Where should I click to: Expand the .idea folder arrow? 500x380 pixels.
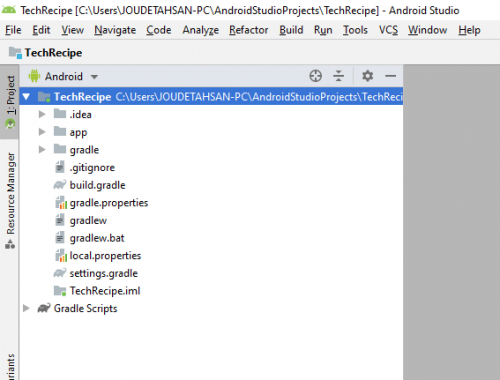pyautogui.click(x=42, y=114)
